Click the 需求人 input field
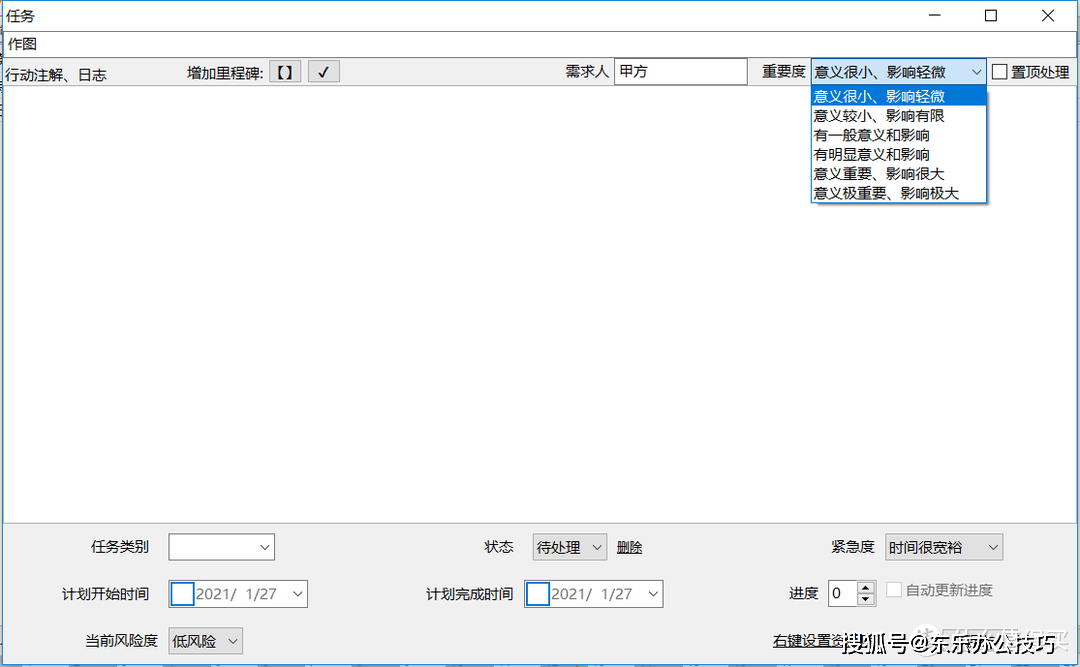This screenshot has width=1080, height=667. click(x=680, y=72)
